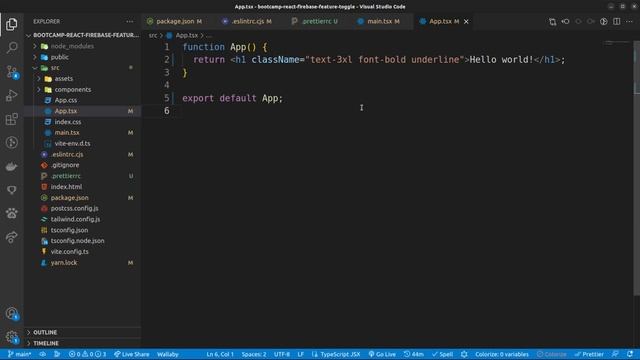
Task: Open the Extensions view
Action: (11, 119)
